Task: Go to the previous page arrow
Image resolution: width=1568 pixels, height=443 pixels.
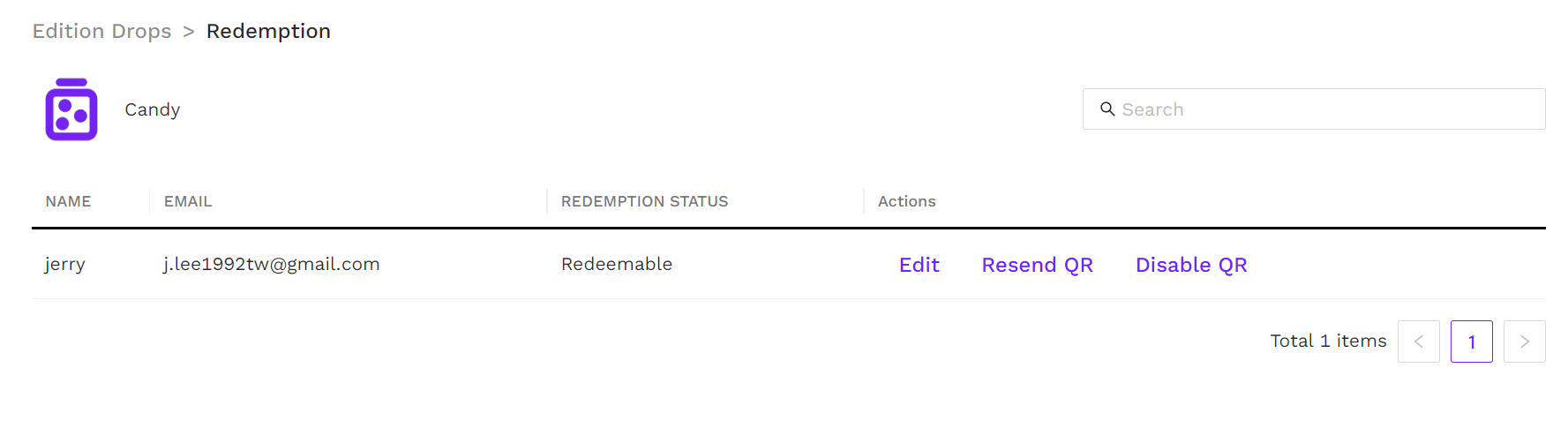Action: coord(1418,342)
